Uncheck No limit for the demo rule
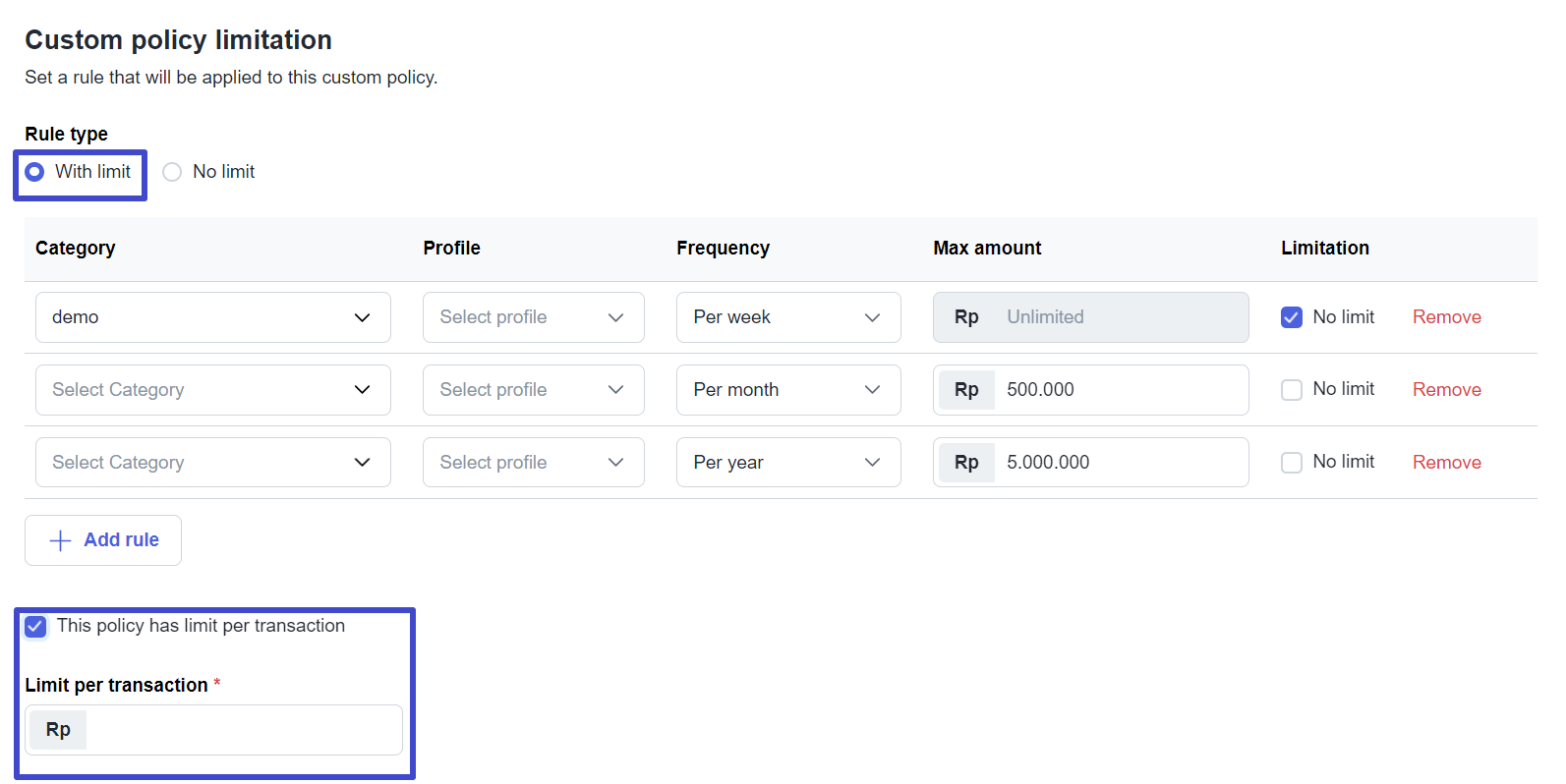This screenshot has width=1566, height=784. [1292, 317]
